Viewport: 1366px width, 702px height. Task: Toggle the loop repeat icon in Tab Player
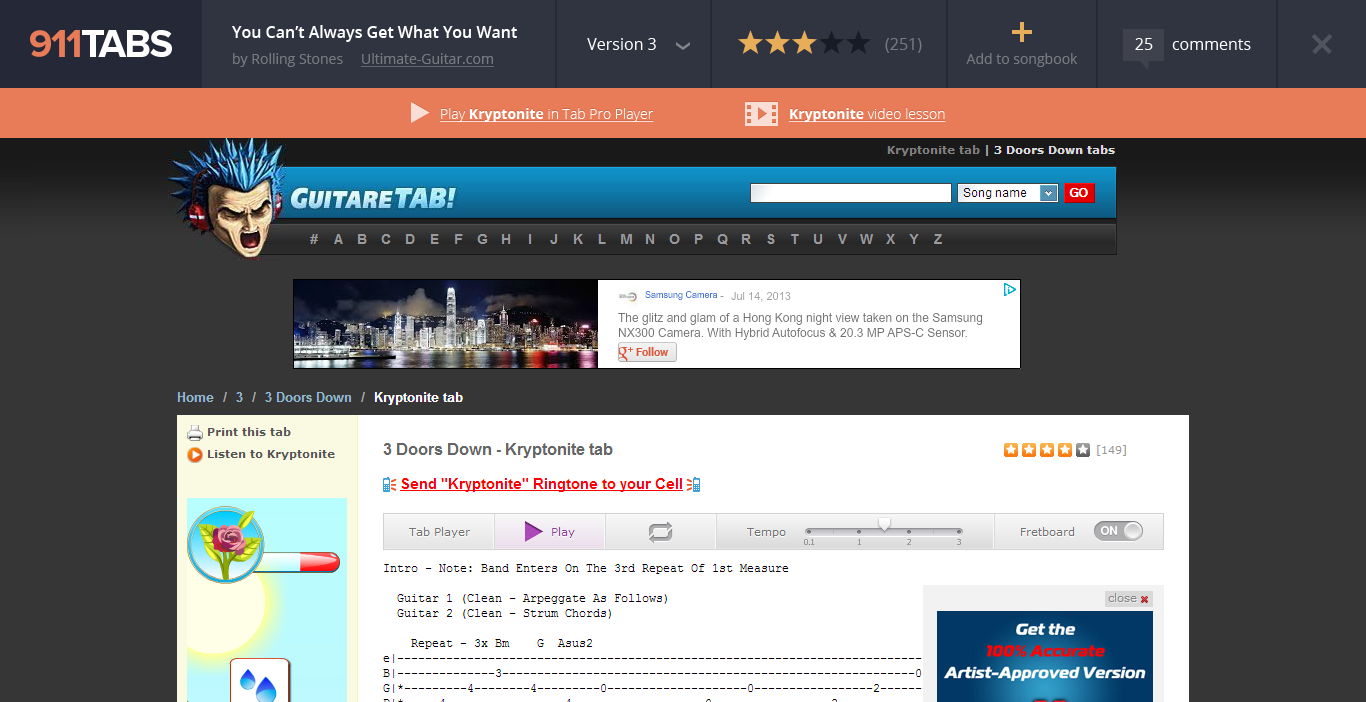(x=660, y=532)
